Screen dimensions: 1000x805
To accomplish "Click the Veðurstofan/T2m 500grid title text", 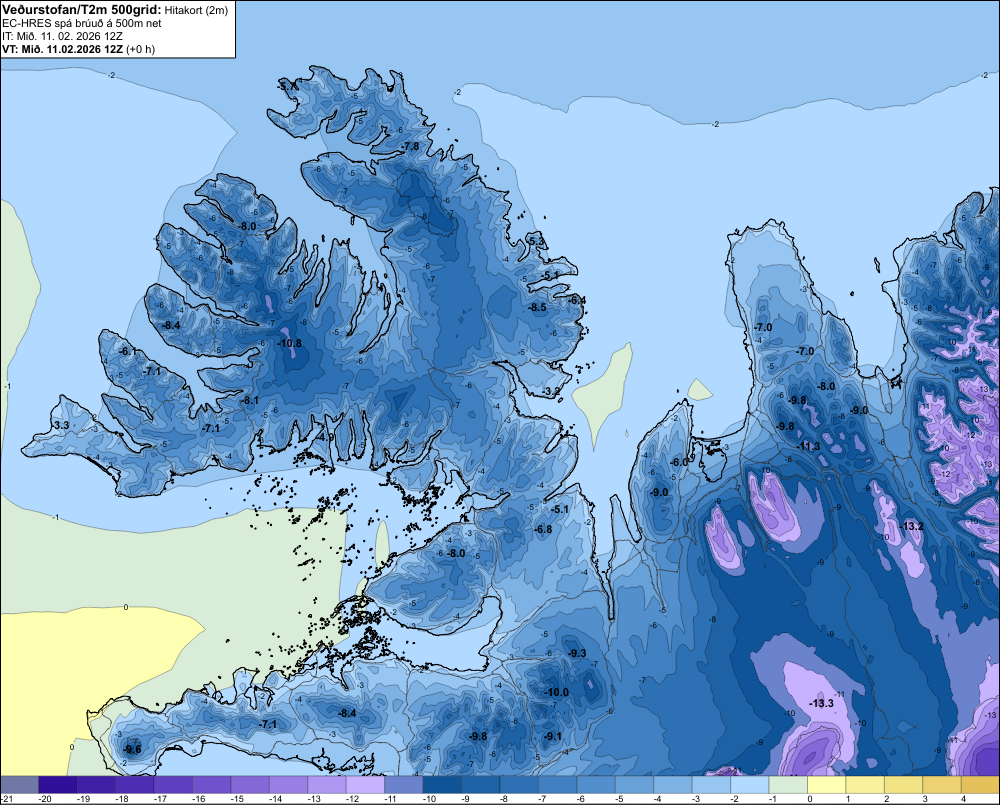I will [81, 10].
